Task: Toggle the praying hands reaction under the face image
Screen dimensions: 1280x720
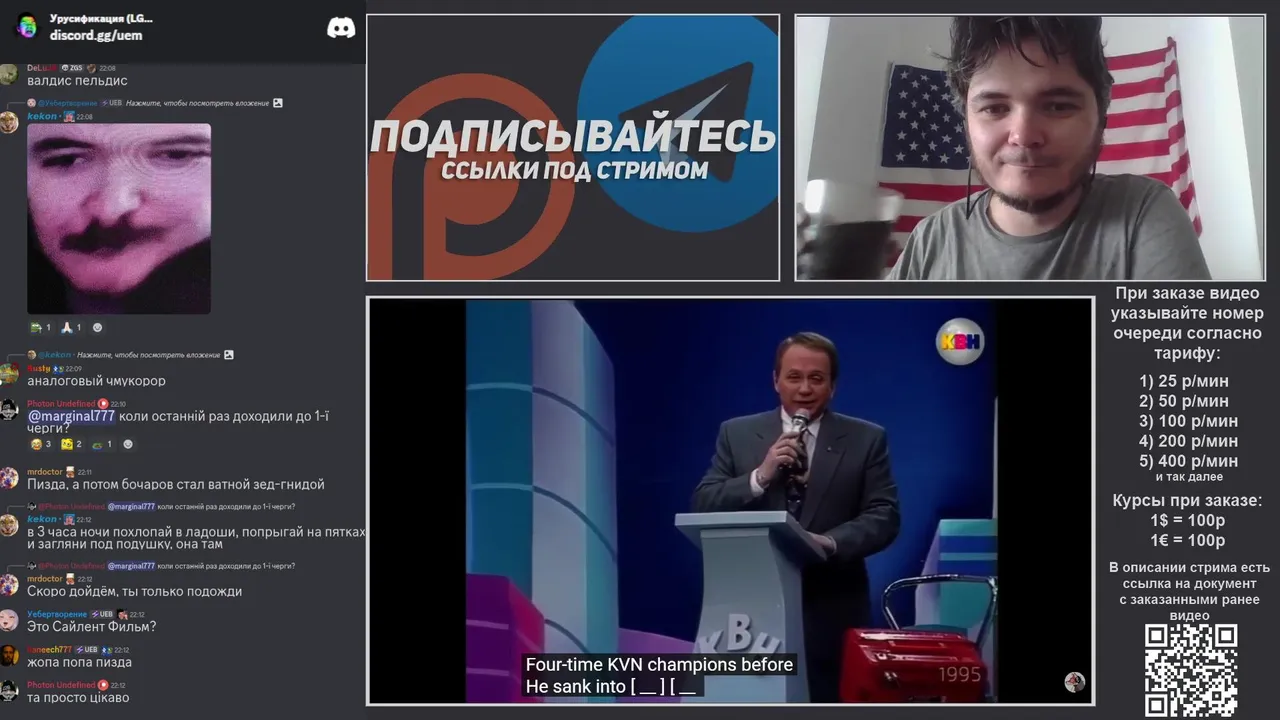Action: click(71, 327)
